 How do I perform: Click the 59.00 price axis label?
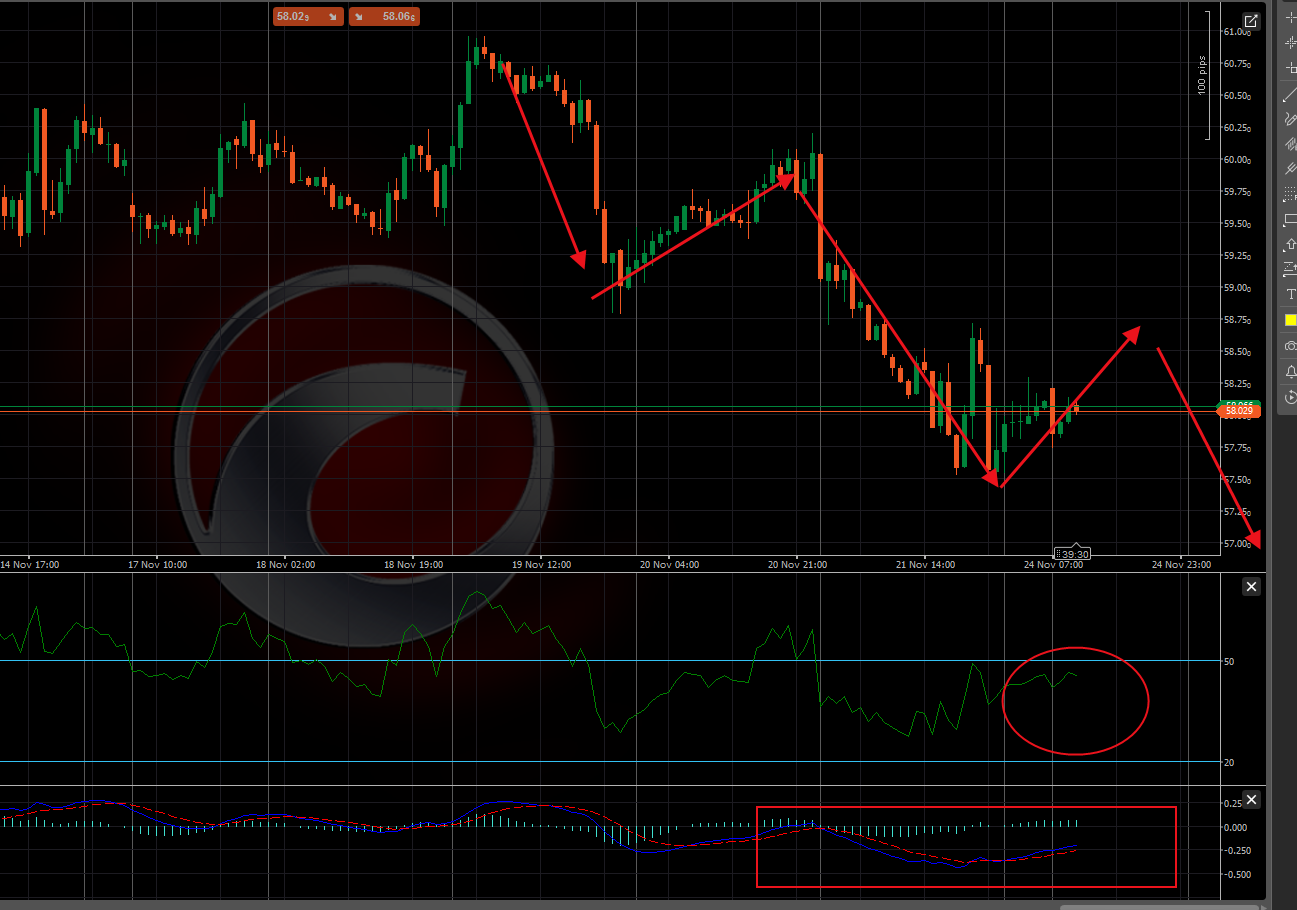(1237, 288)
